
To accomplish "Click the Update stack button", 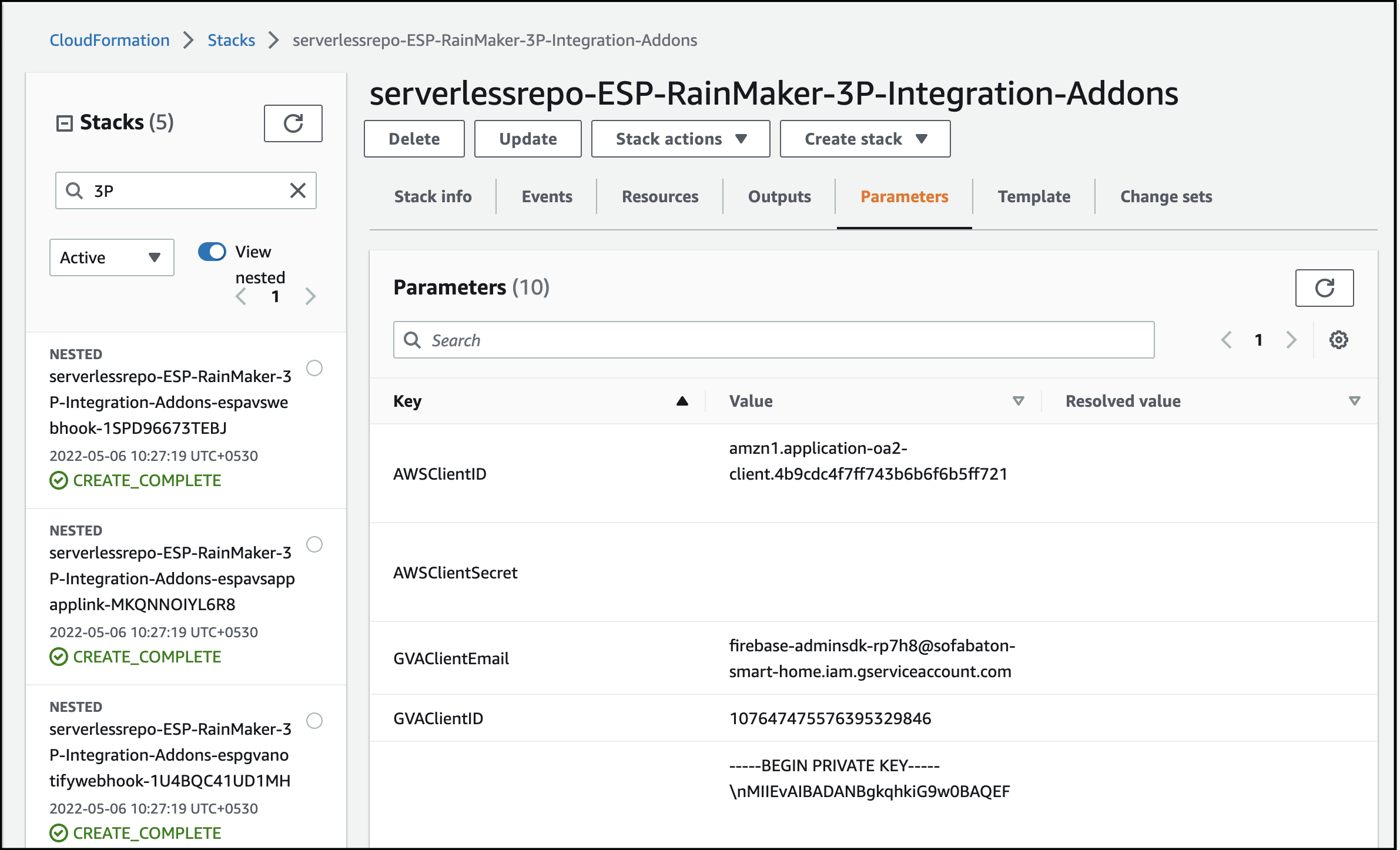I will tap(528, 139).
